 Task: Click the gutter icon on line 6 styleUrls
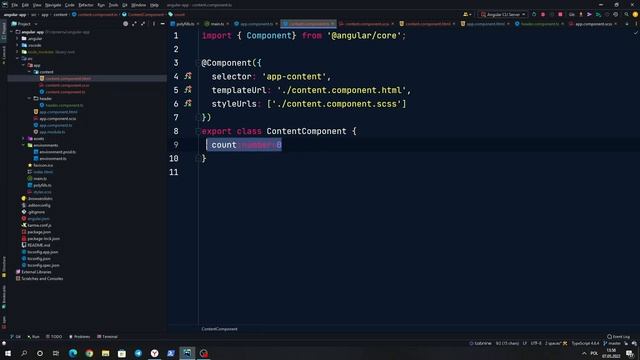point(188,103)
